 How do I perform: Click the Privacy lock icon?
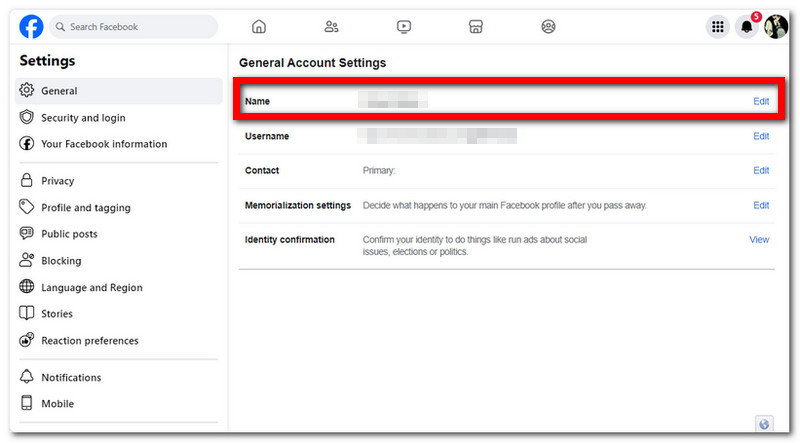[x=27, y=180]
